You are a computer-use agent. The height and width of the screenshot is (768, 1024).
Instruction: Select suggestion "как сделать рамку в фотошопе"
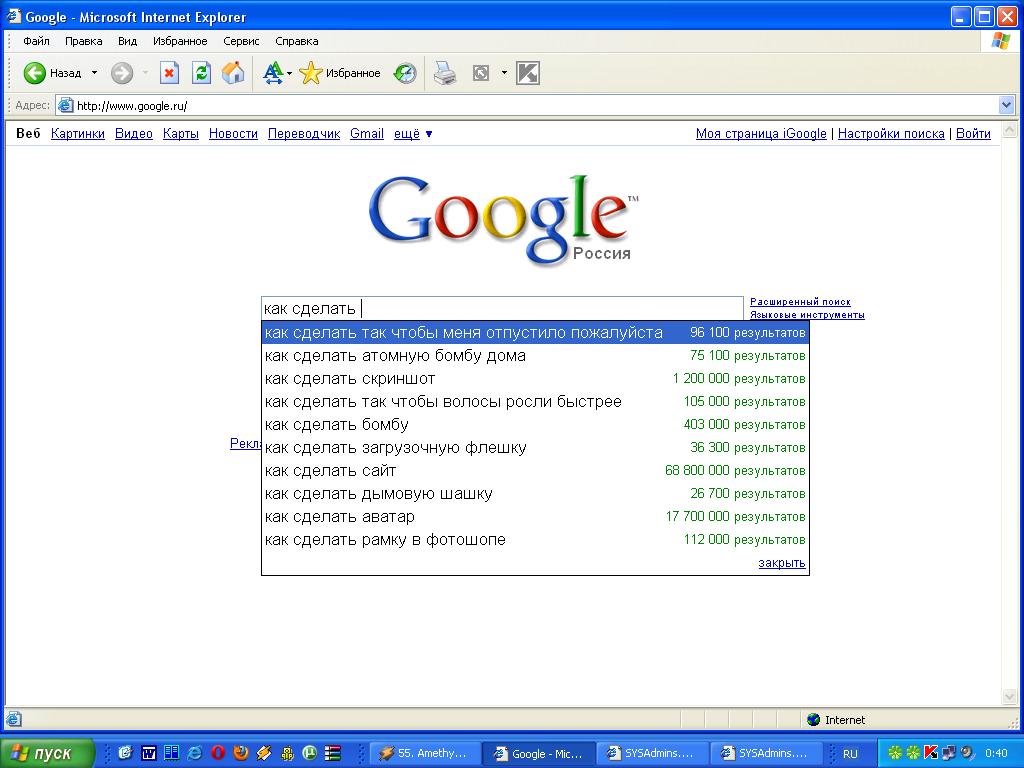pos(535,540)
